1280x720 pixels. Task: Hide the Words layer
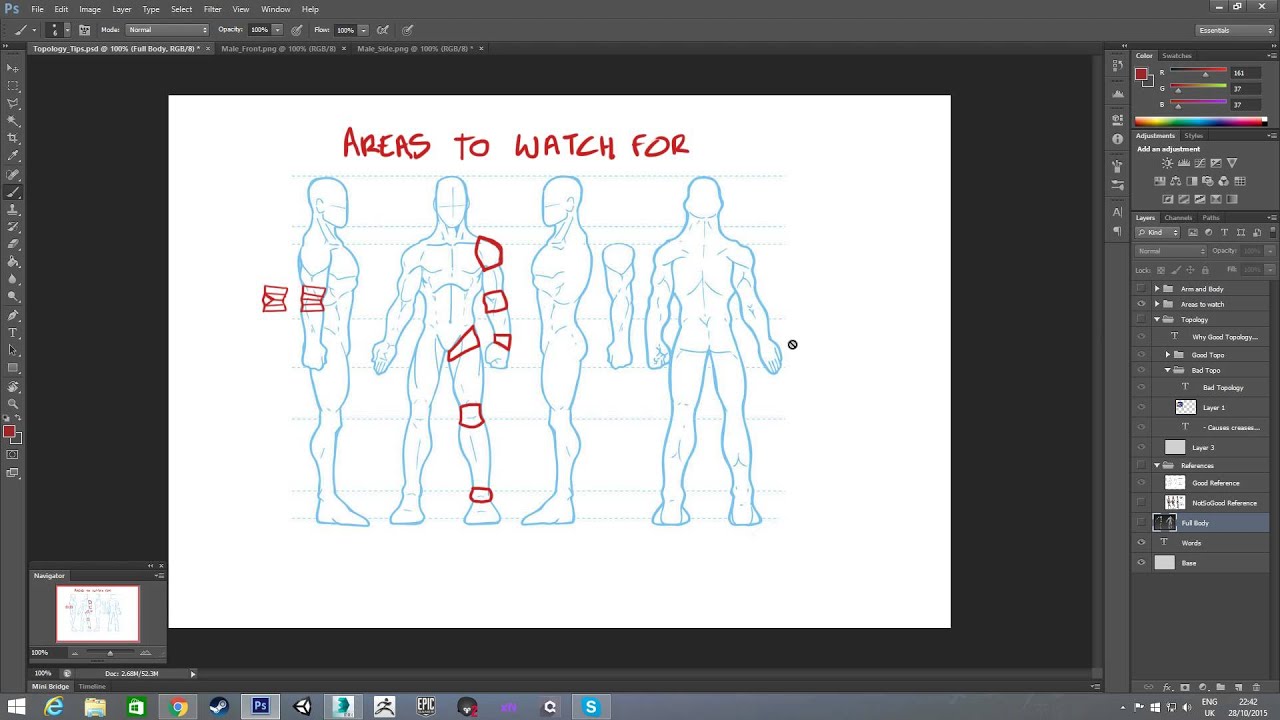click(x=1141, y=543)
